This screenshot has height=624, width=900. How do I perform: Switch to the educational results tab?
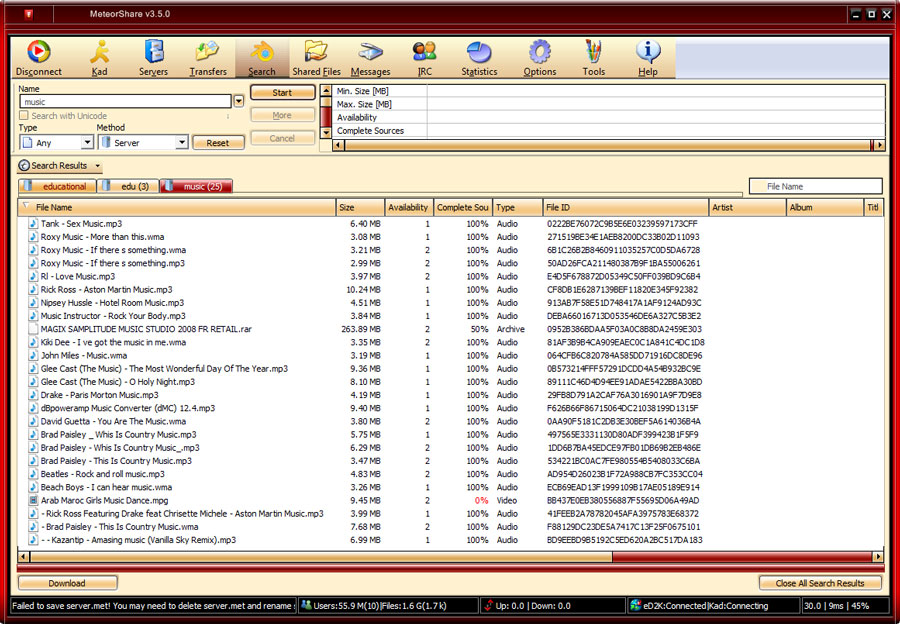(57, 186)
